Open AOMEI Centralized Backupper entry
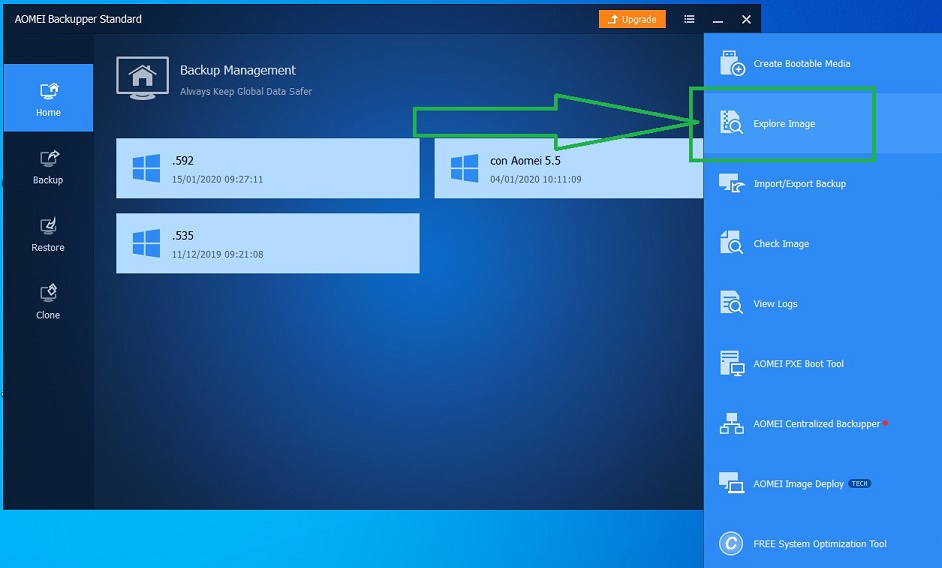The image size is (942, 568). point(817,424)
